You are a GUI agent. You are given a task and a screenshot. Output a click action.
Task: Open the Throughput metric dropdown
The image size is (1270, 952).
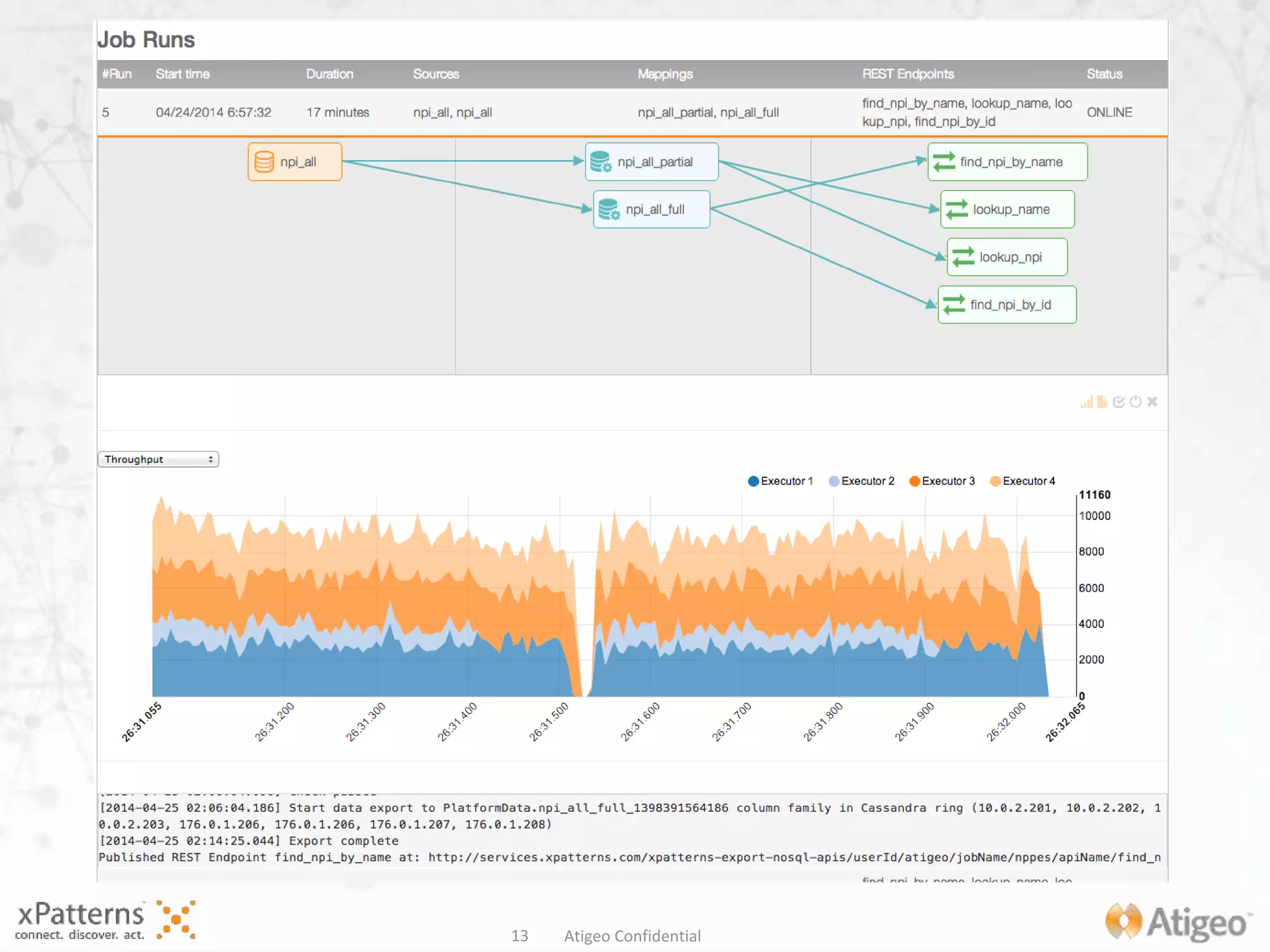(158, 459)
